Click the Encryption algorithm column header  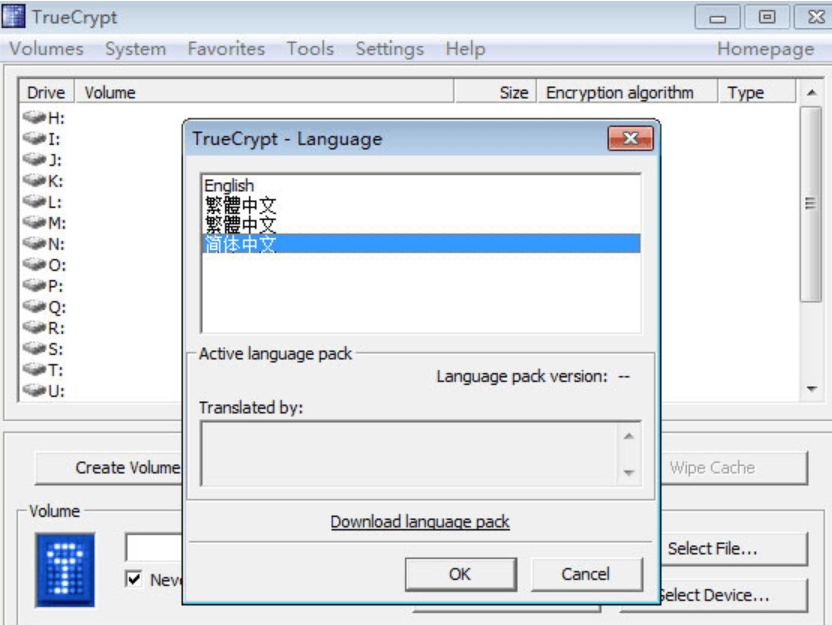click(627, 92)
